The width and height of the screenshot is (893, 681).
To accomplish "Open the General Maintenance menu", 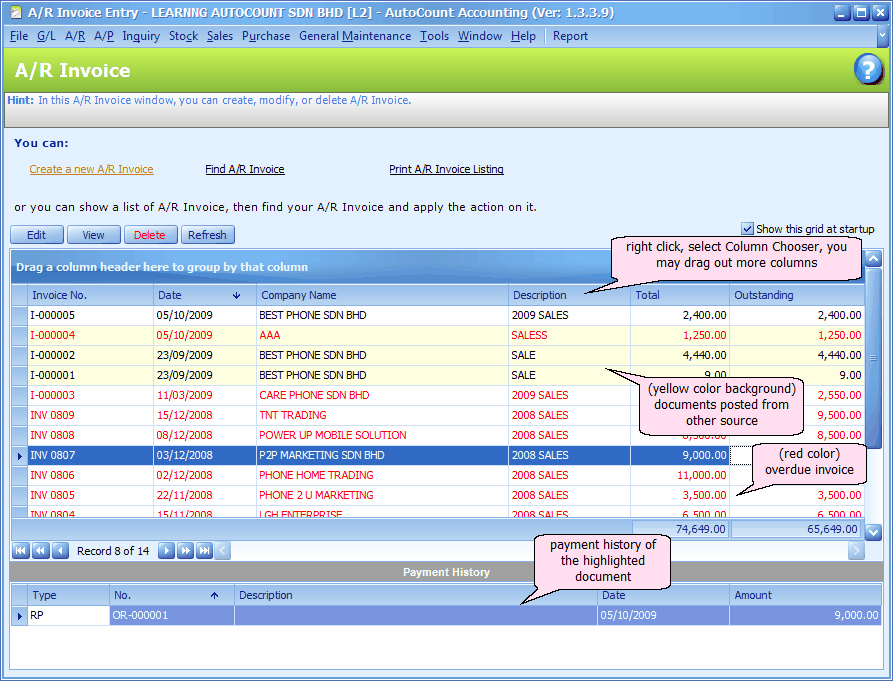I will 355,36.
